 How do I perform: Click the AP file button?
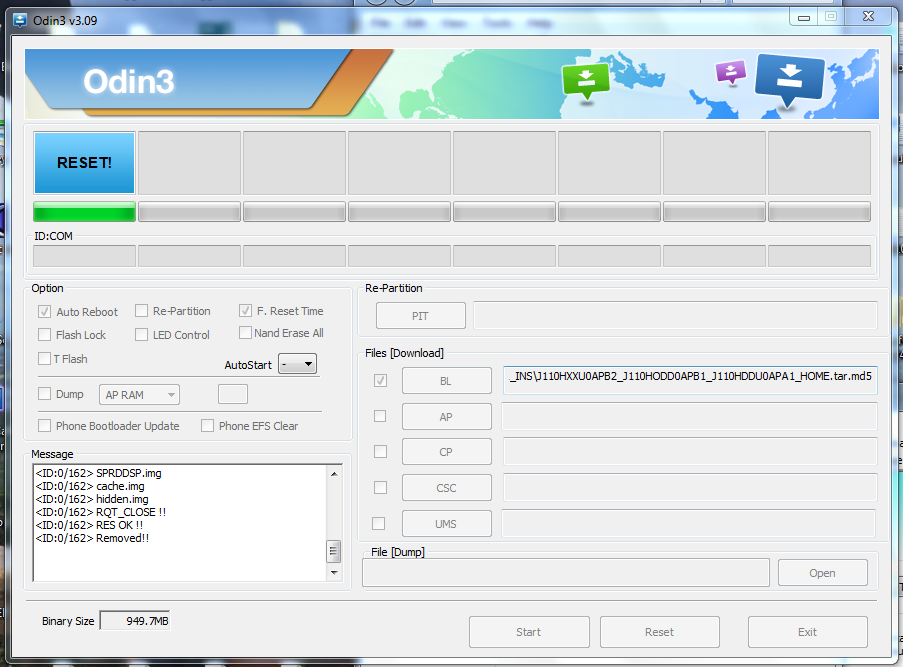pyautogui.click(x=446, y=416)
